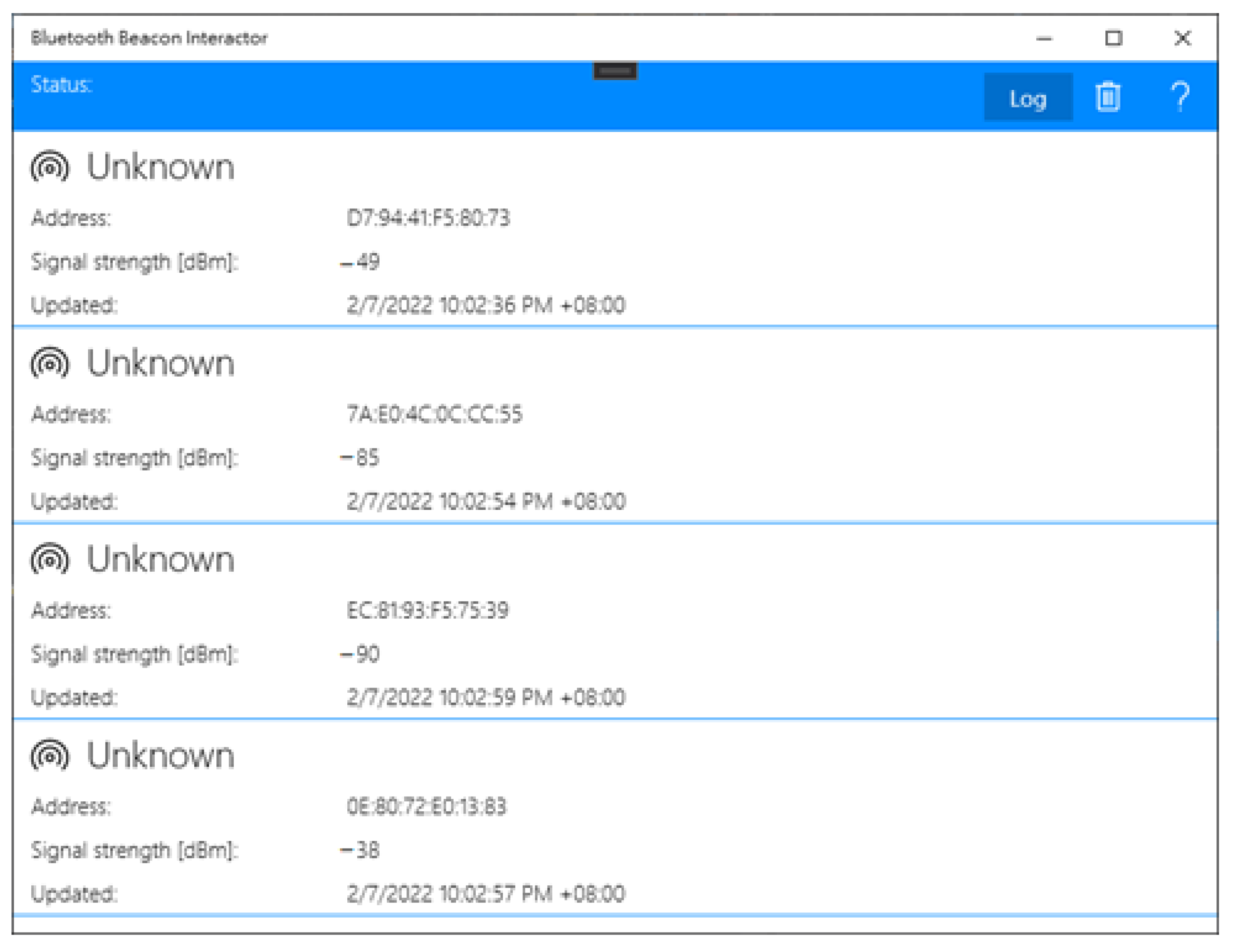The height and width of the screenshot is (952, 1233).
Task: Select address D7:94:41:F5:80:73
Action: 428,218
